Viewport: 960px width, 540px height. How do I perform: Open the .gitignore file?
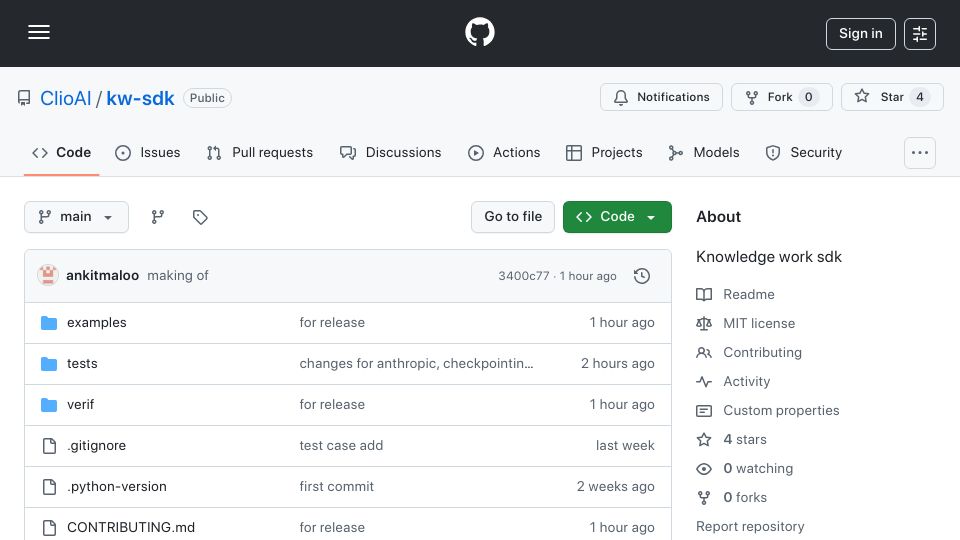[x=96, y=446]
